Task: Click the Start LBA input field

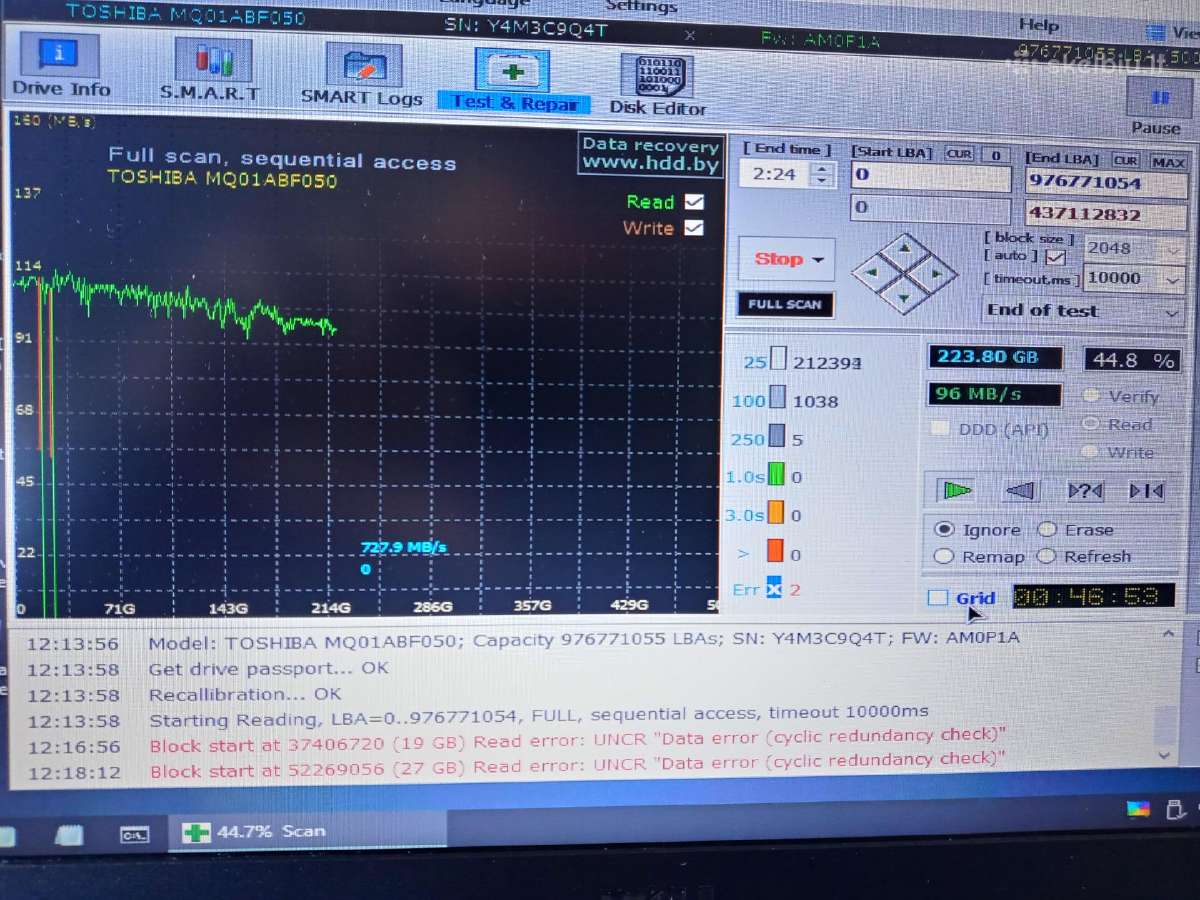Action: [x=931, y=177]
